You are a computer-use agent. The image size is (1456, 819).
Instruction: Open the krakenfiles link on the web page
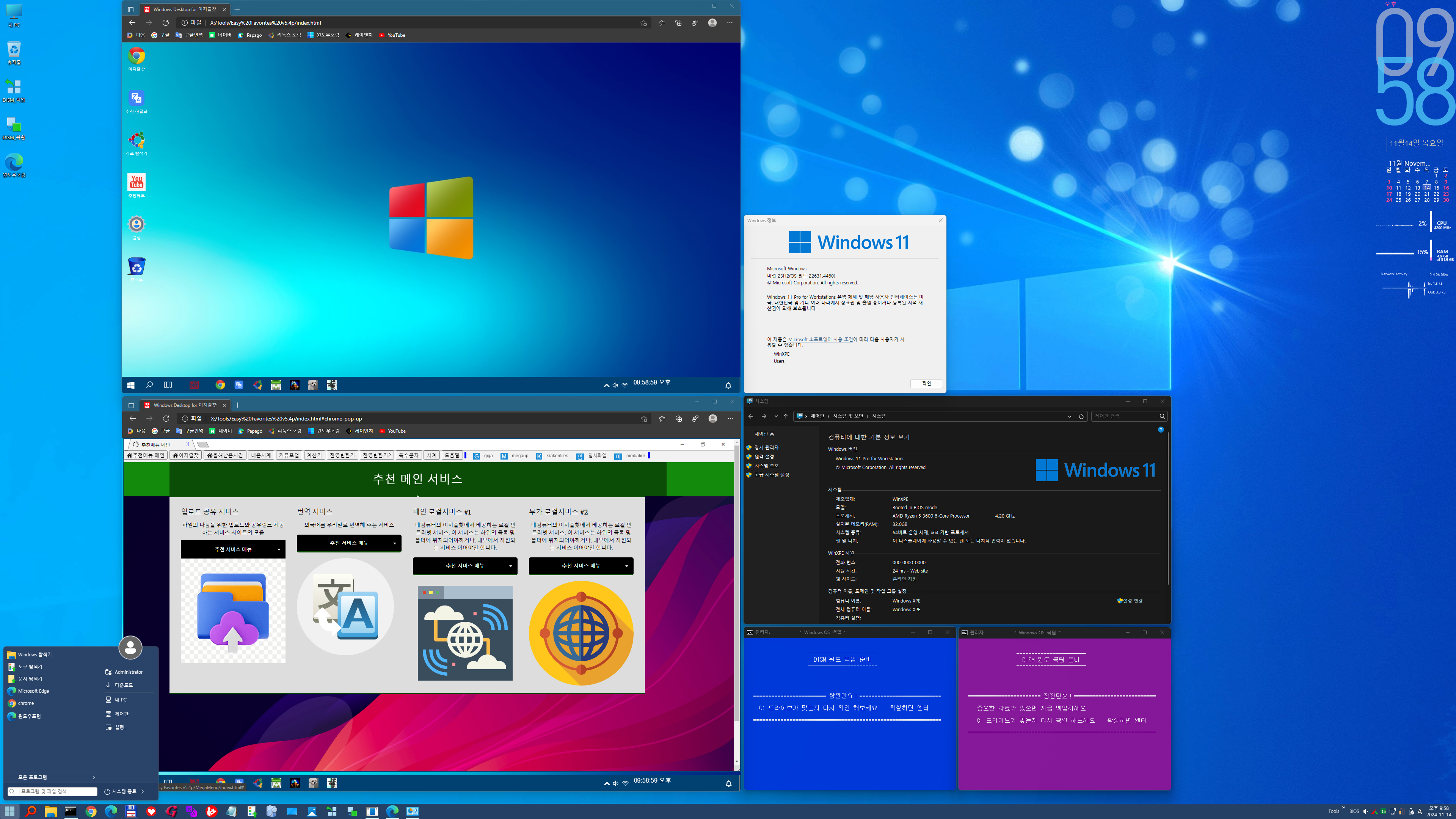pos(552,455)
